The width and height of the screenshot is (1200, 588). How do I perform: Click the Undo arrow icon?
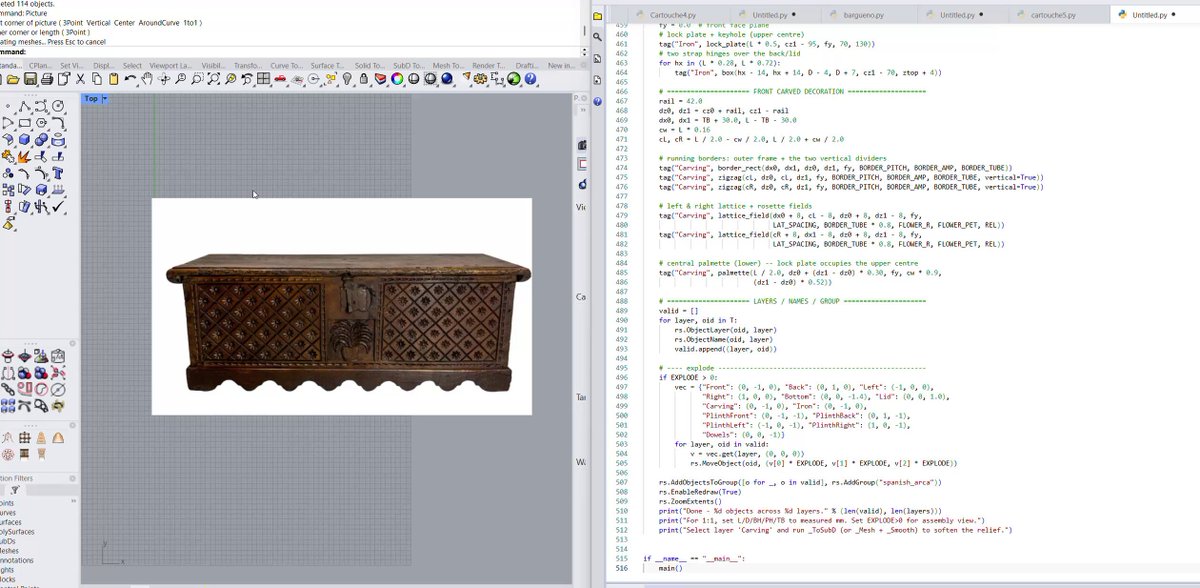pos(130,79)
